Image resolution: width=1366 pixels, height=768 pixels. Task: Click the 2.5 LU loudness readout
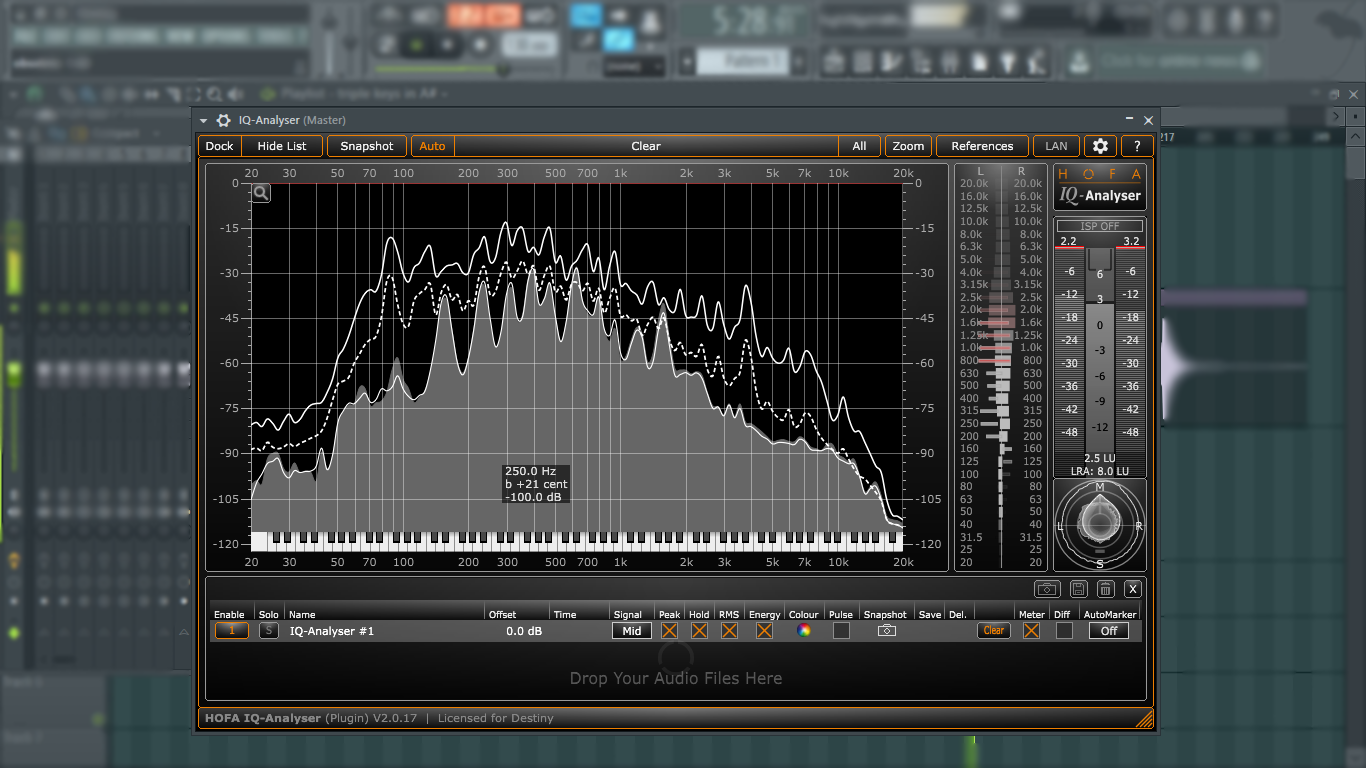[x=1100, y=458]
